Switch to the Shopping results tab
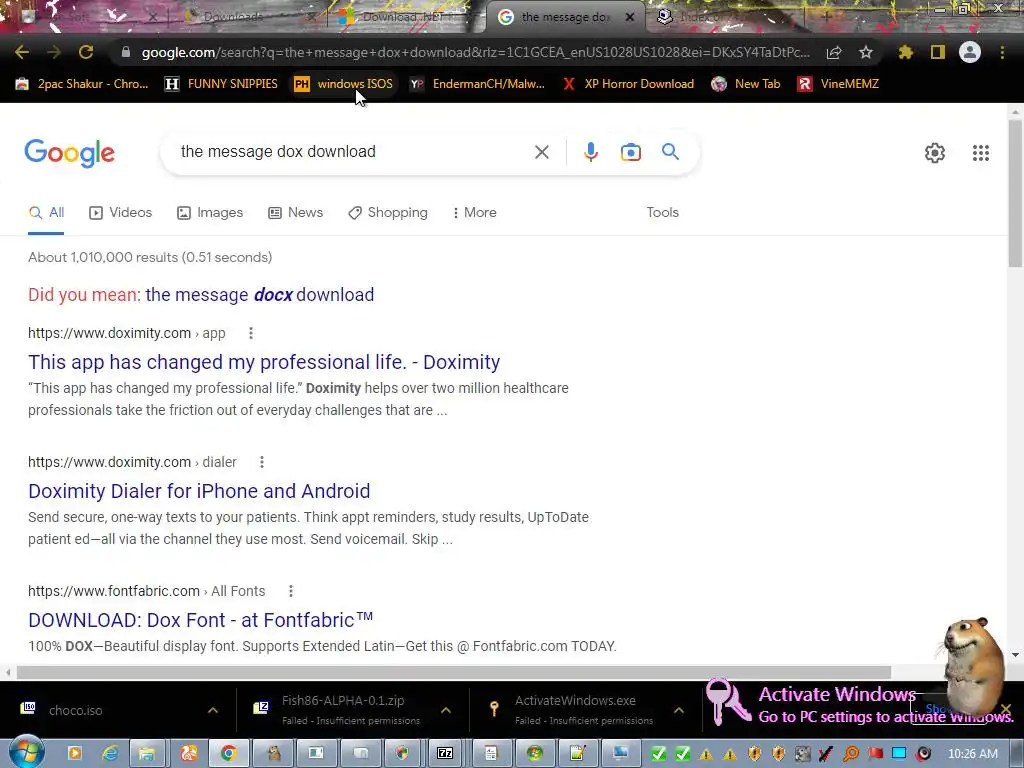The image size is (1024, 768). tap(388, 213)
